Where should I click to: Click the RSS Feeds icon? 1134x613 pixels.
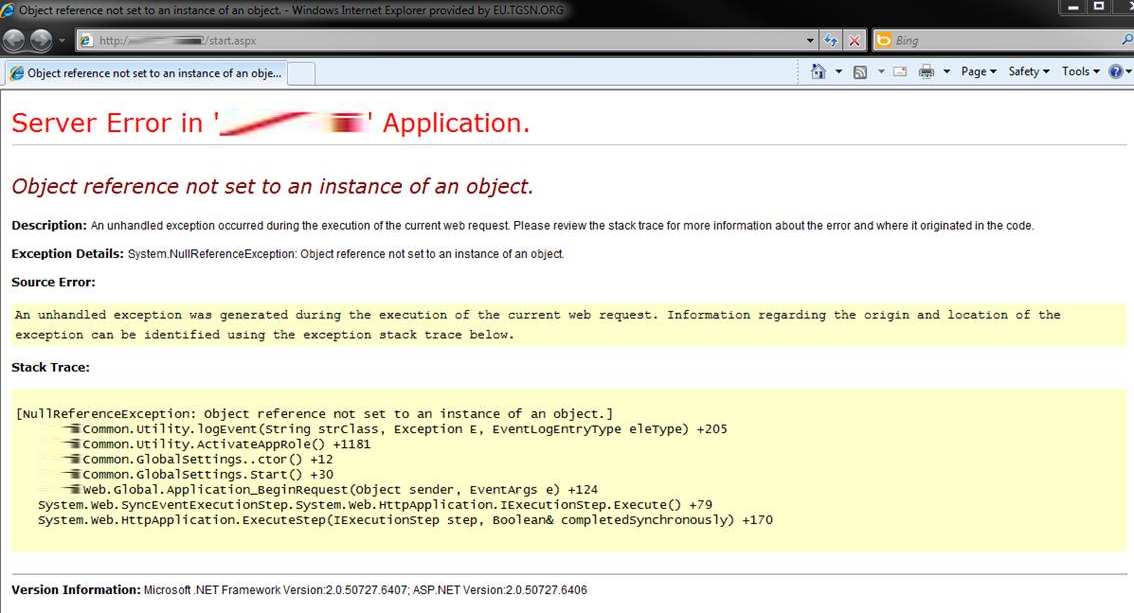coord(860,72)
